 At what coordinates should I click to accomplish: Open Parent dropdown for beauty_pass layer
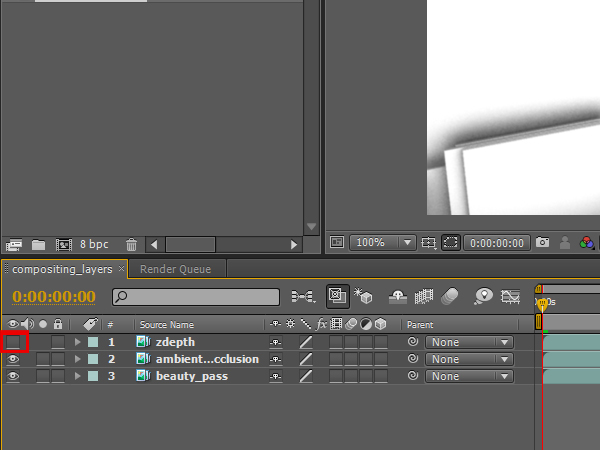pyautogui.click(x=469, y=376)
